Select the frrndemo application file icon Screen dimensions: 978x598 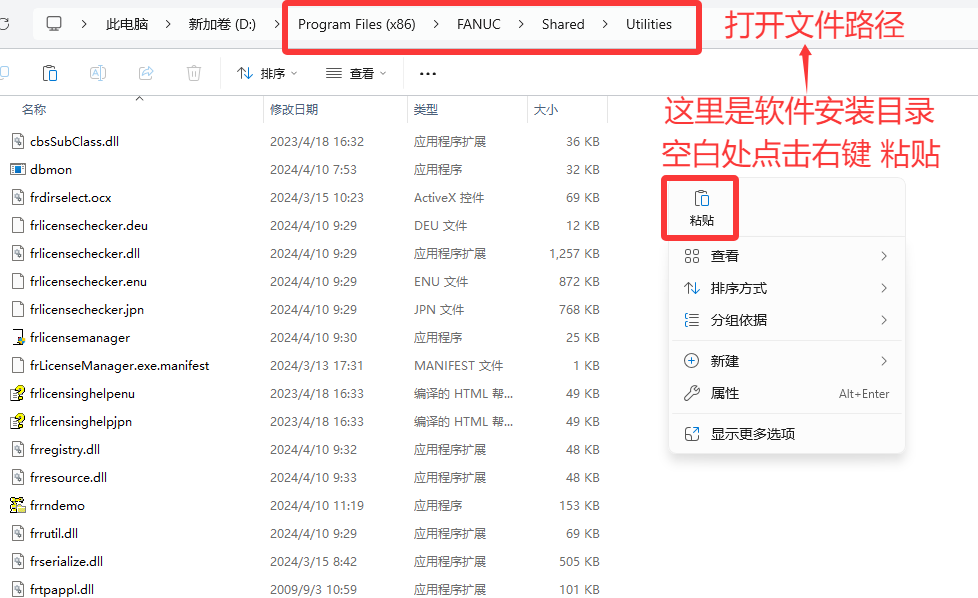pyautogui.click(x=18, y=505)
